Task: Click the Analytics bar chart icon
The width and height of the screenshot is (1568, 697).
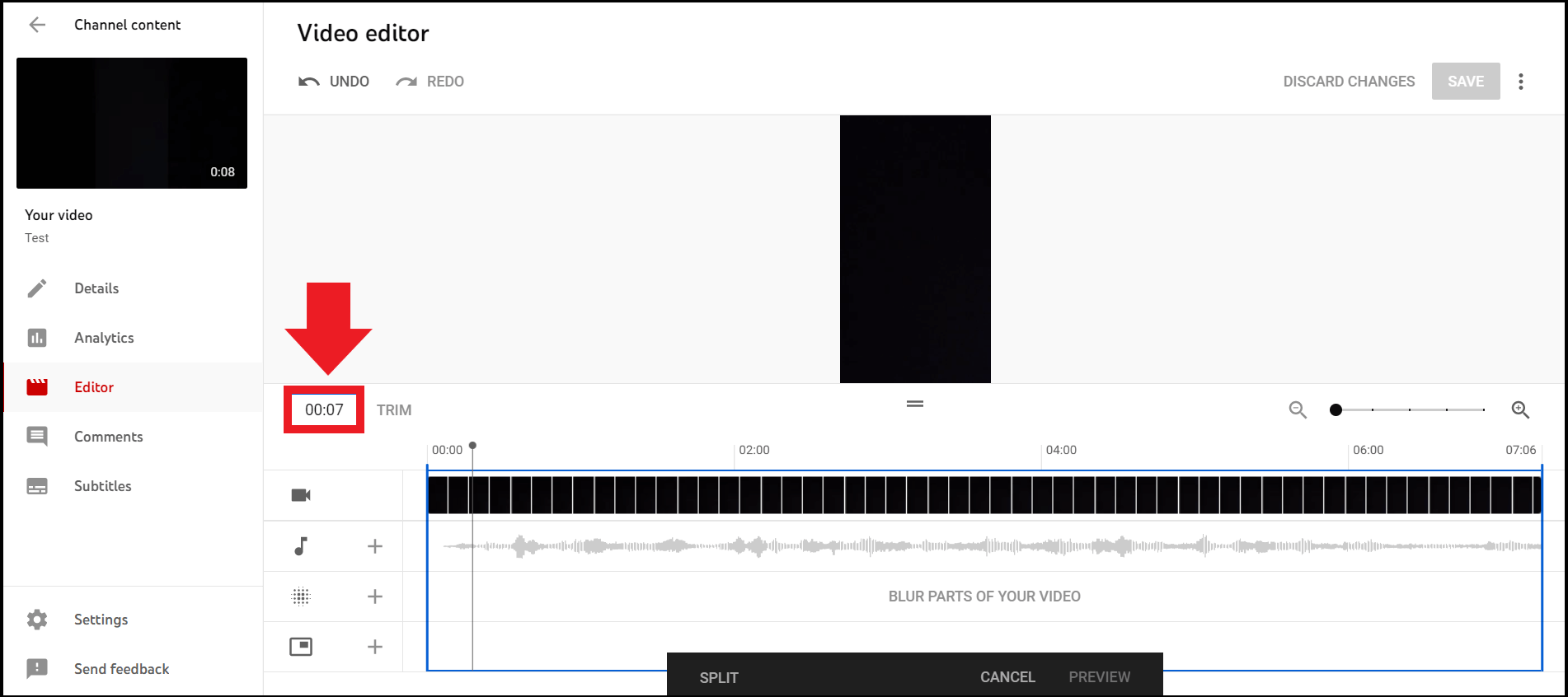Action: (37, 338)
